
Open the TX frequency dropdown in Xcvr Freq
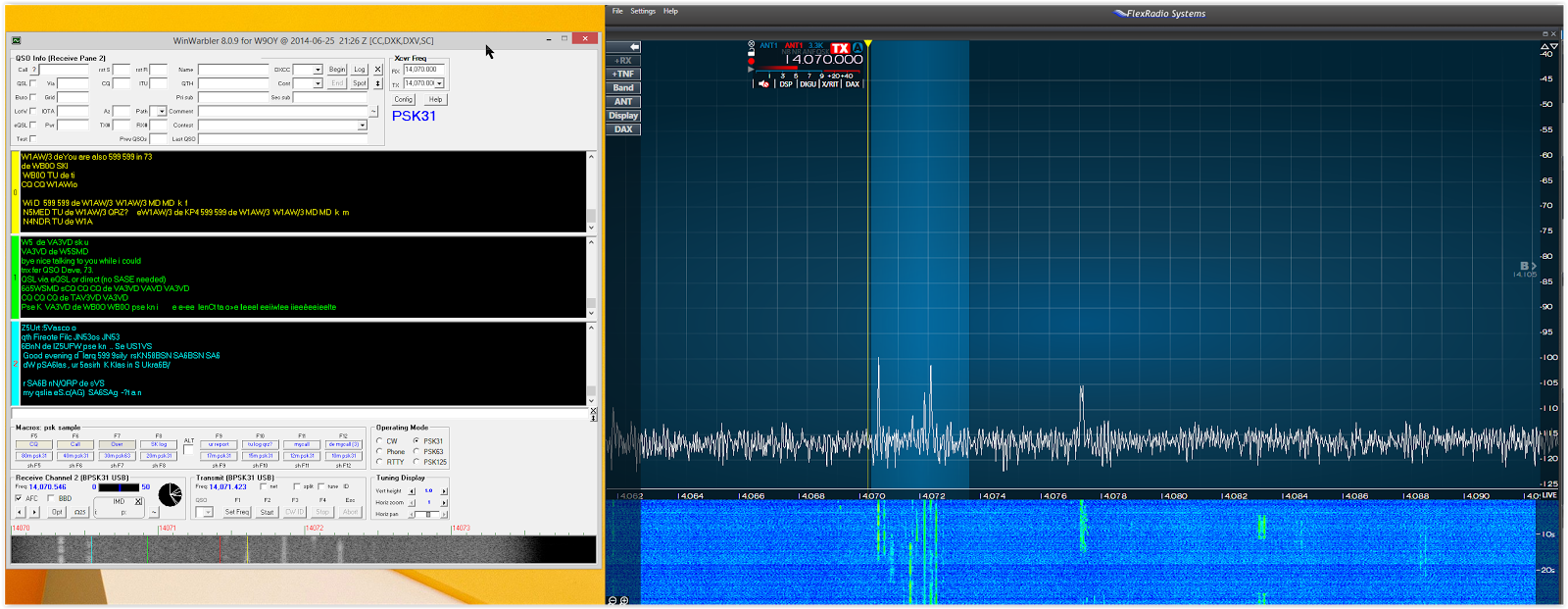(440, 83)
